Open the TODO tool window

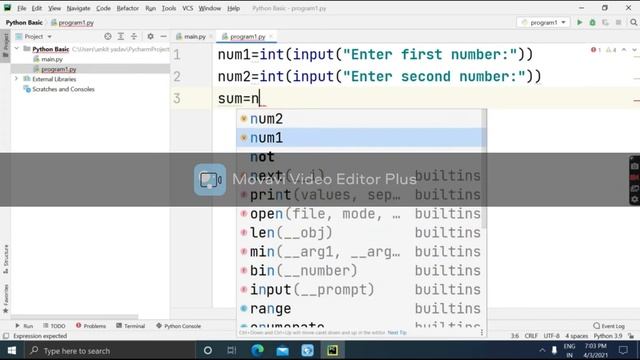[54, 326]
